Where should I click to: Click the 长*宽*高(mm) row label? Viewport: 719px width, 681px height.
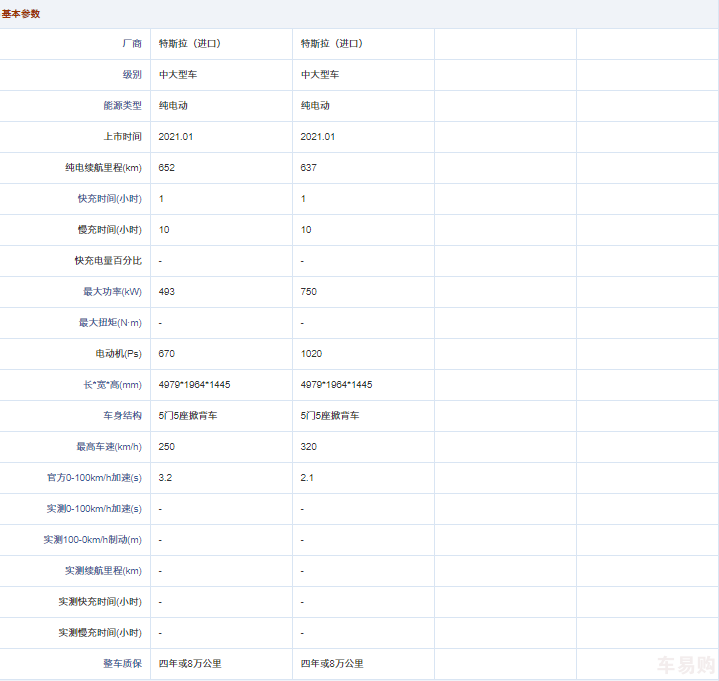coord(112,385)
